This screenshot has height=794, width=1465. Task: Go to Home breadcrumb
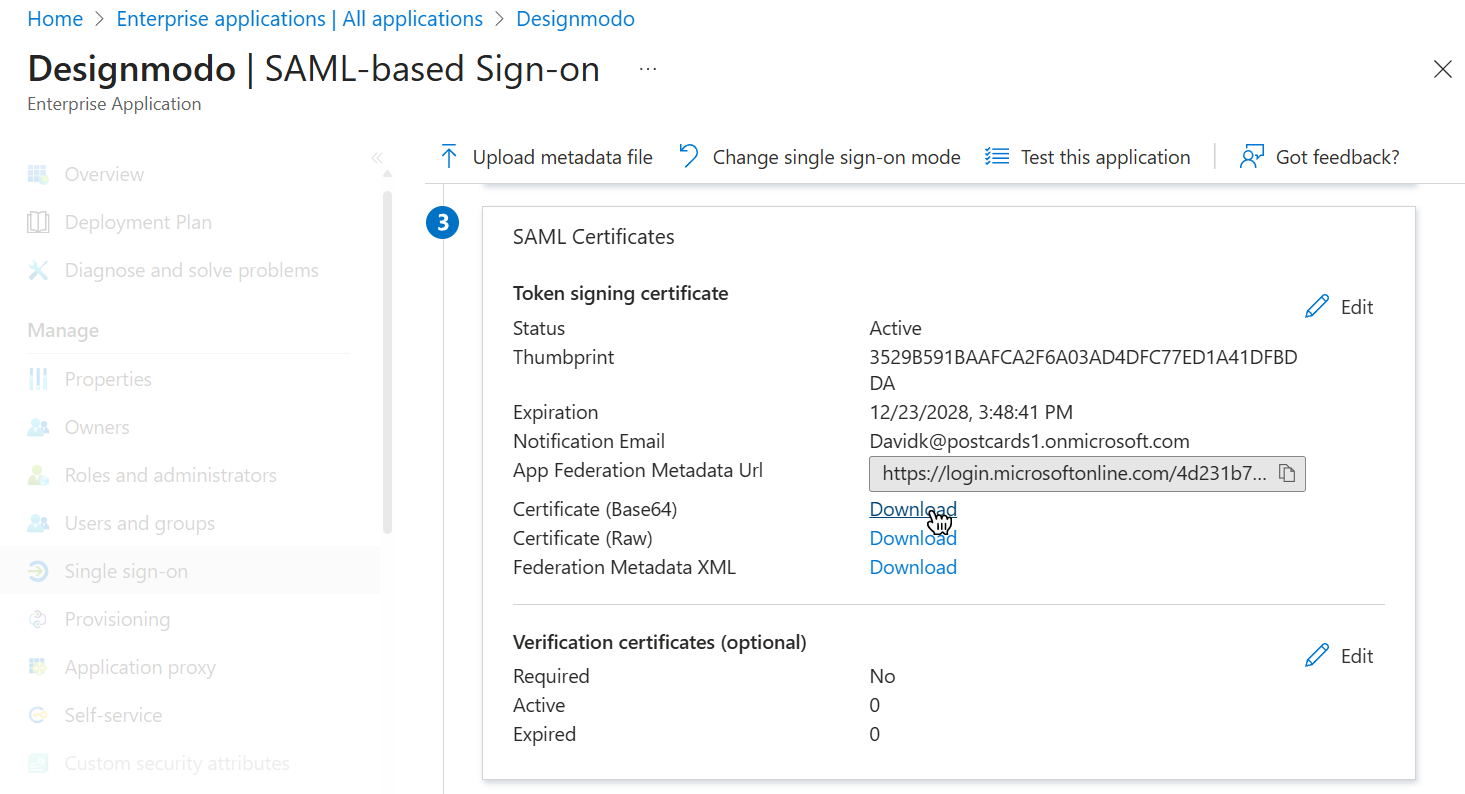click(x=55, y=19)
